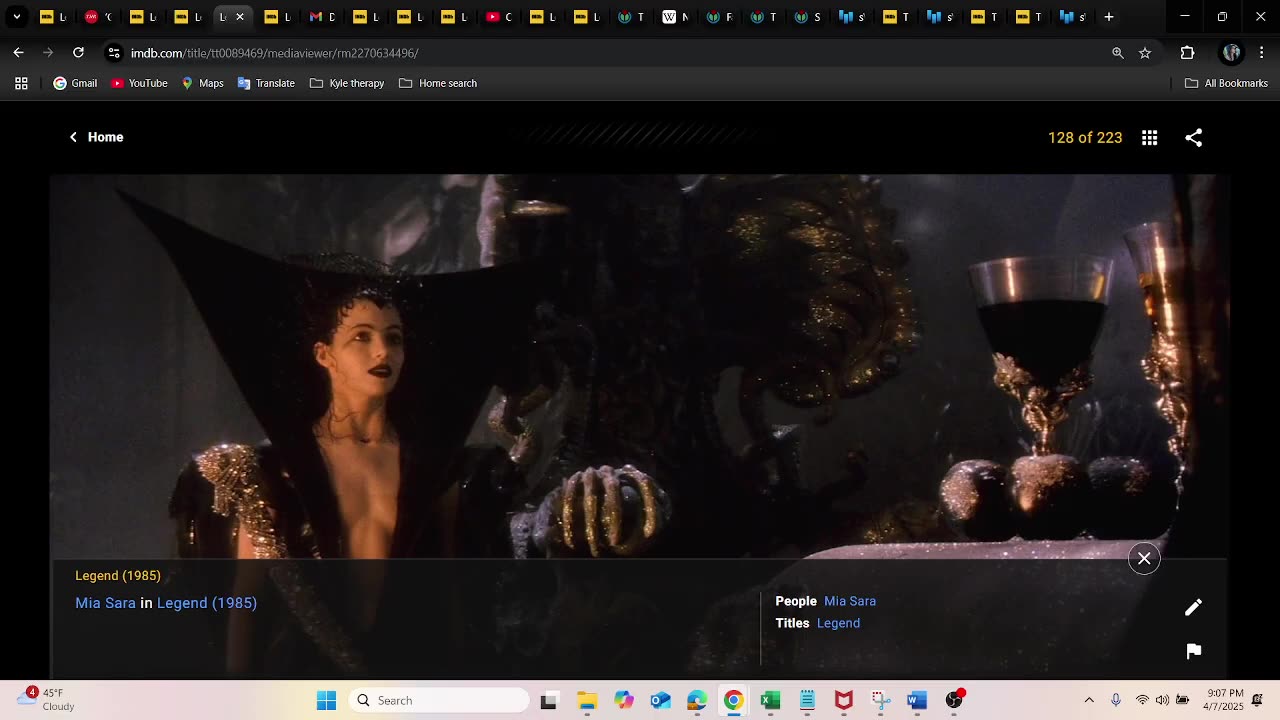Open Legend (1985) link in caption

(x=207, y=603)
